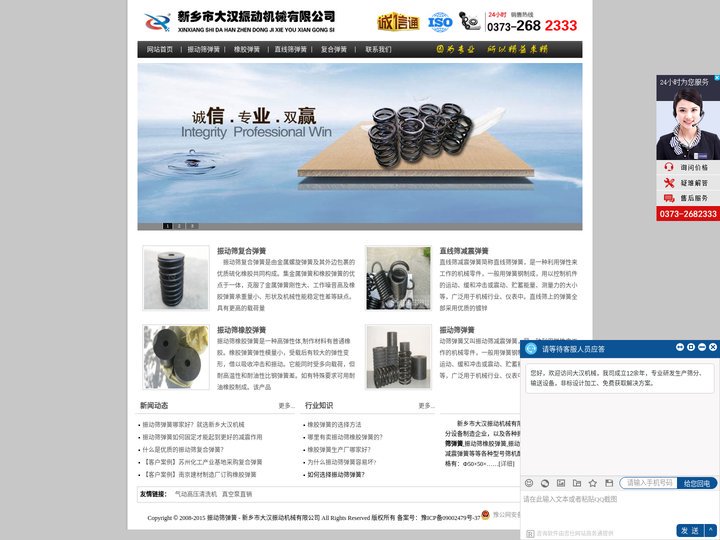Click the police filing badge icon in footer

click(x=485, y=515)
